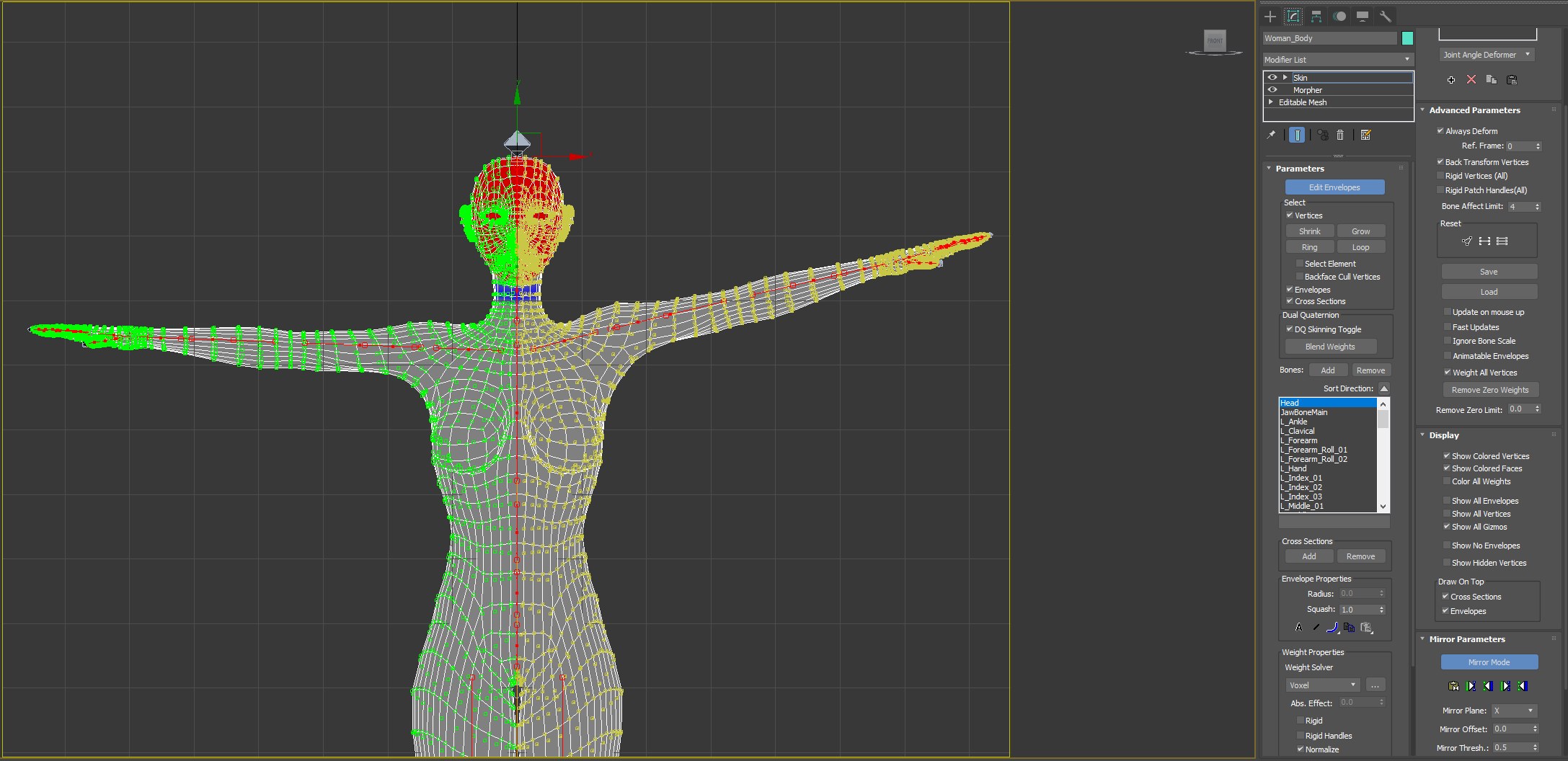
Task: Open the Modify command panel tab
Action: [1293, 17]
